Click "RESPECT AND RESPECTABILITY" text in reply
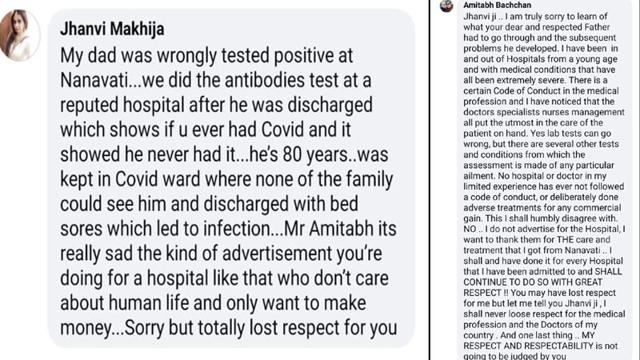 528,346
